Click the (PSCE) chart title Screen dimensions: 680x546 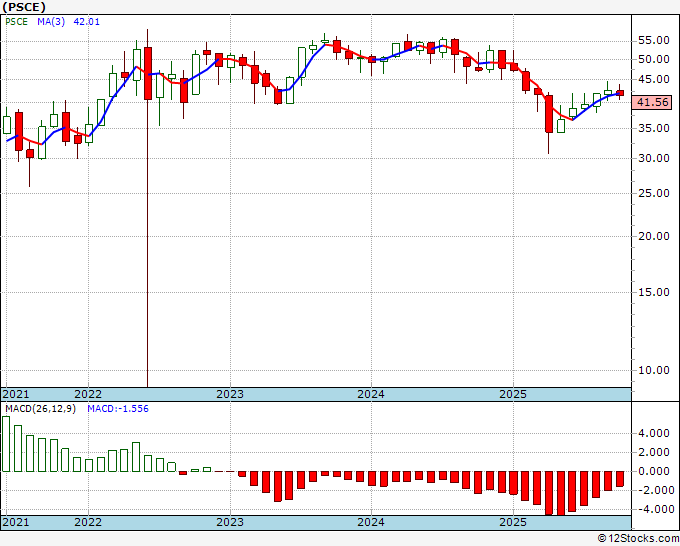[24, 7]
